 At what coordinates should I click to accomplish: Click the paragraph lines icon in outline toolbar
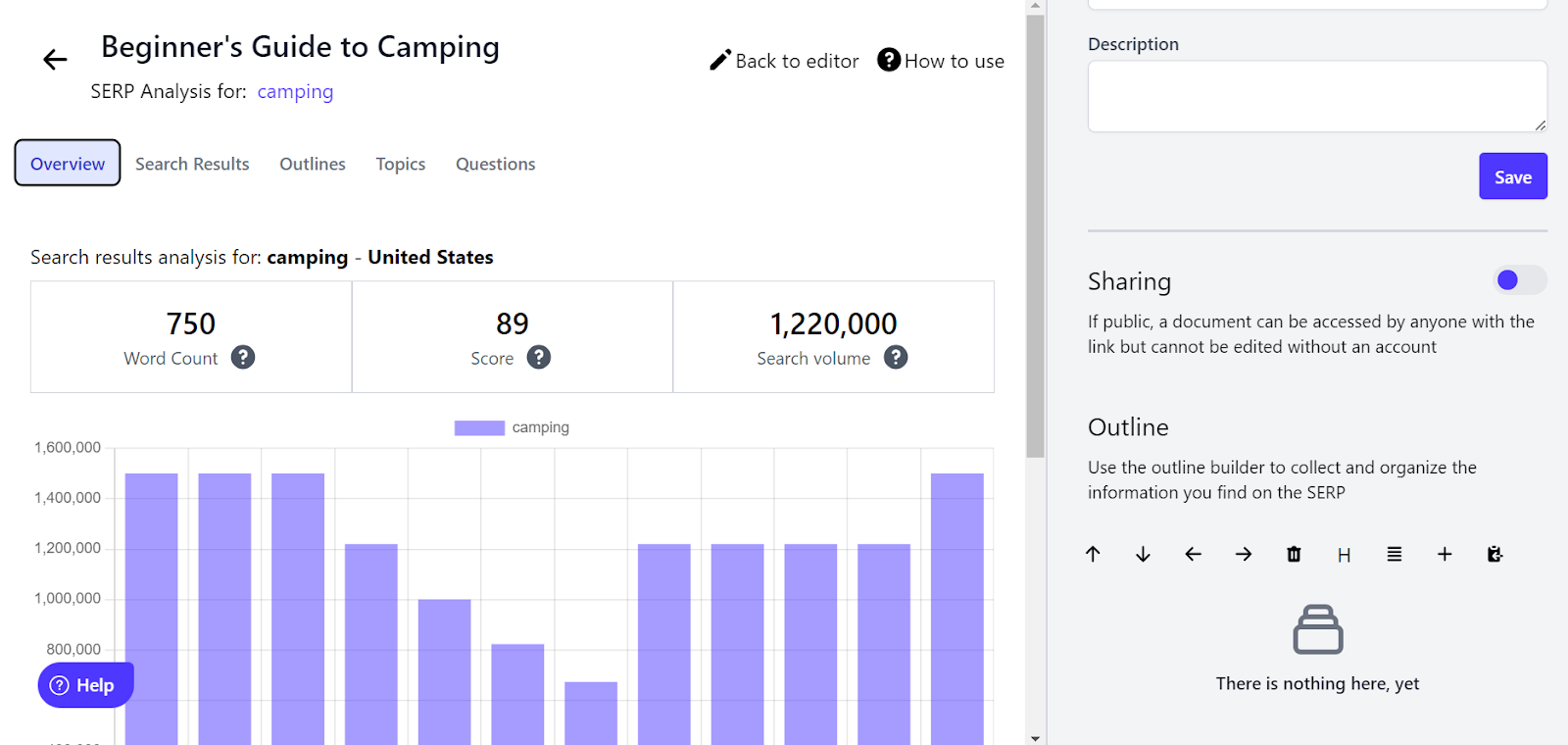tap(1394, 555)
